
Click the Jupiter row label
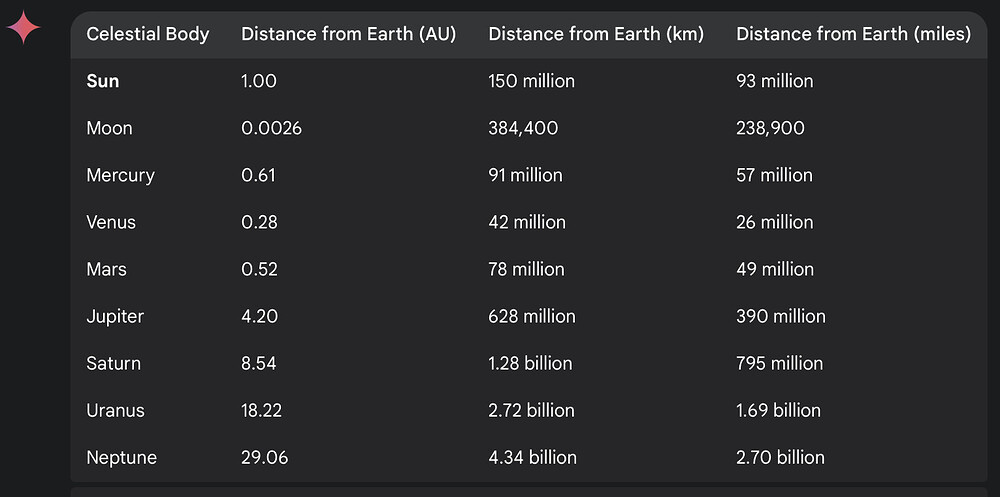[115, 316]
